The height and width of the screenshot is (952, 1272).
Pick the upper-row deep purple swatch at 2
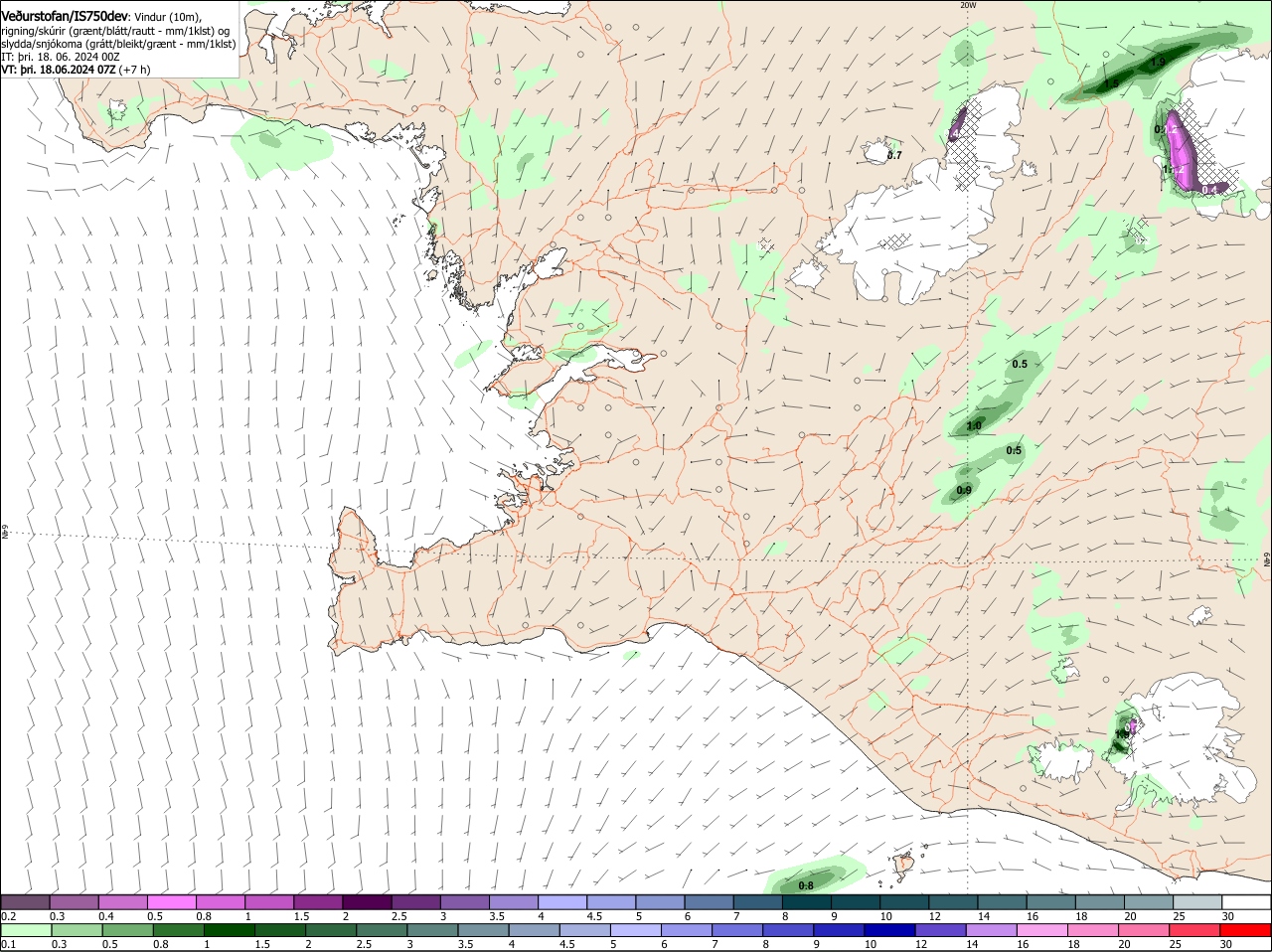[x=367, y=901]
